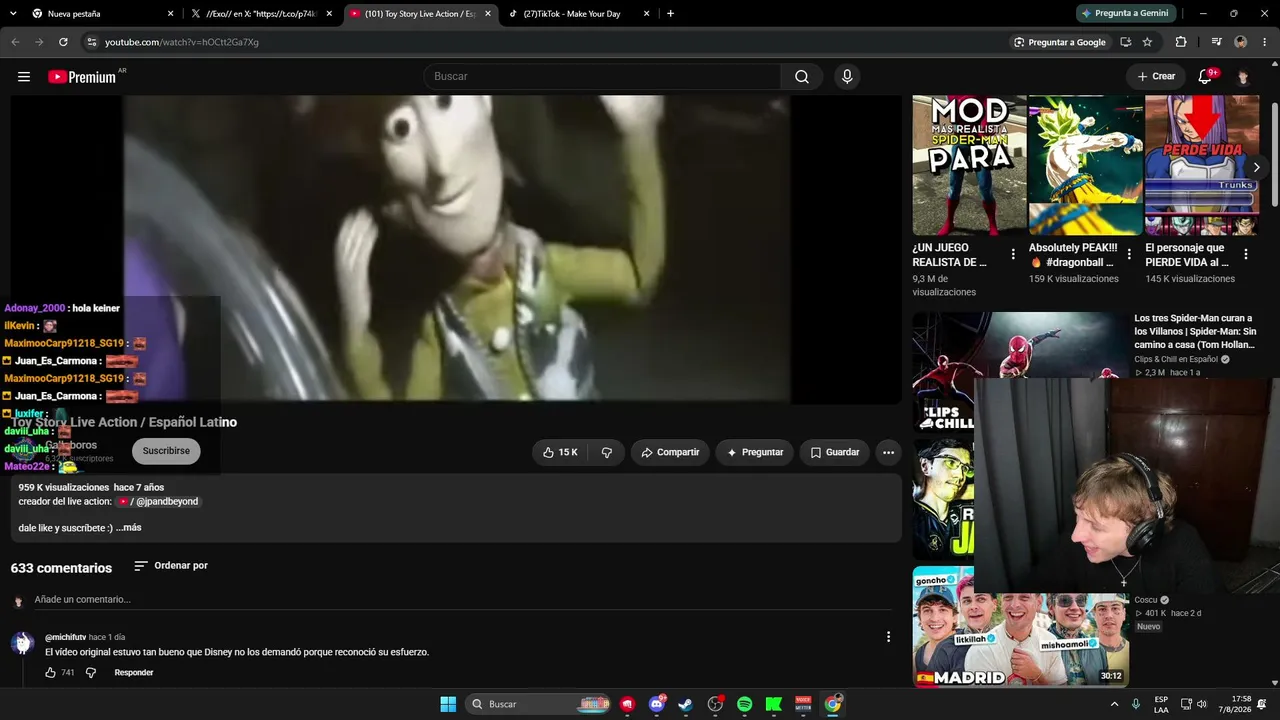The width and height of the screenshot is (1280, 720).
Task: Open the 'UN JUEGO REALISTA' Spider-Man short thumbnail
Action: point(969,165)
